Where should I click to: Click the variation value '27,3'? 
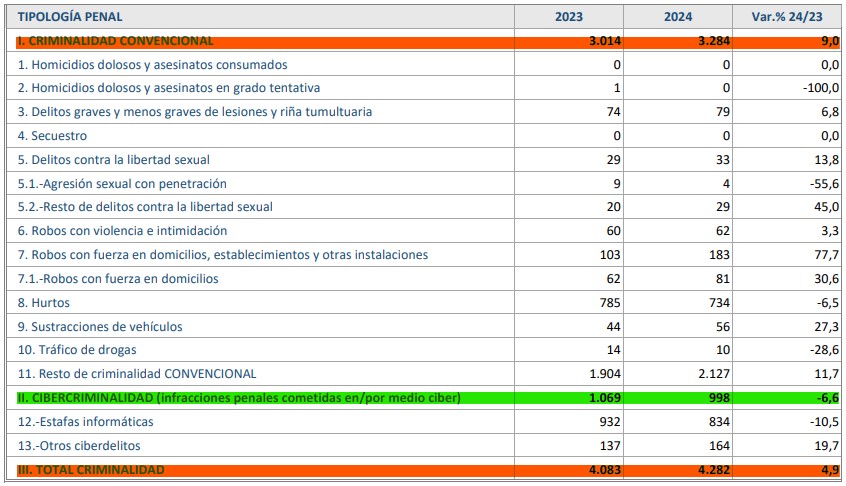(x=827, y=327)
